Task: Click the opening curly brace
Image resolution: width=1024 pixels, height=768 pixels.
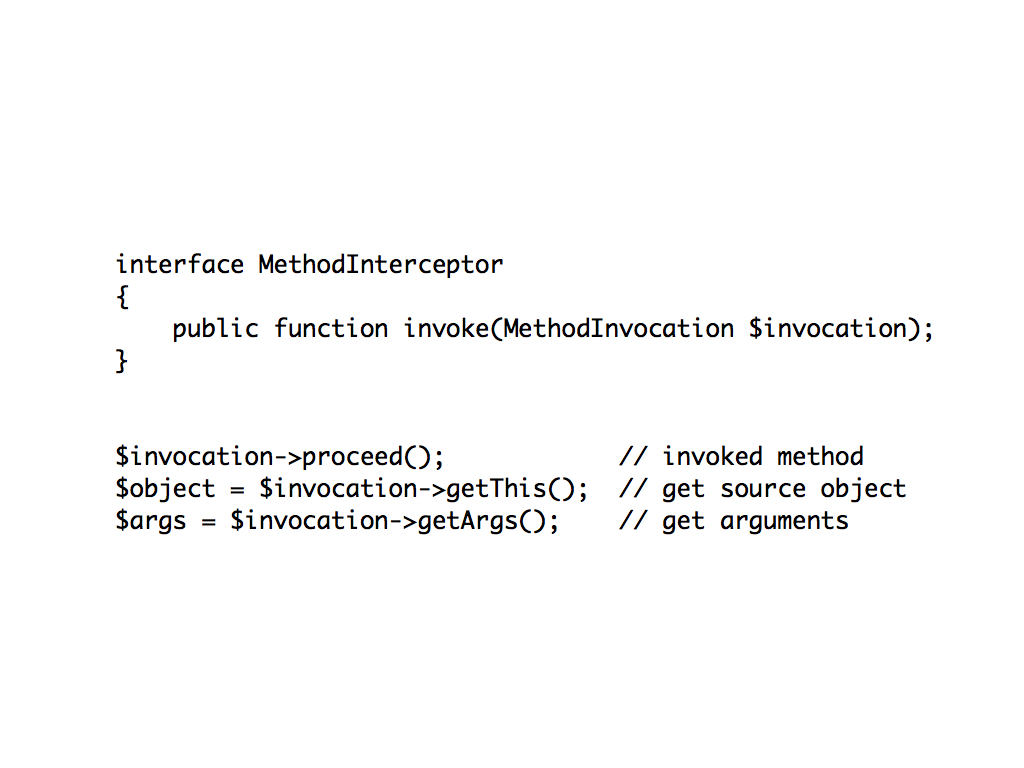Action: click(122, 297)
